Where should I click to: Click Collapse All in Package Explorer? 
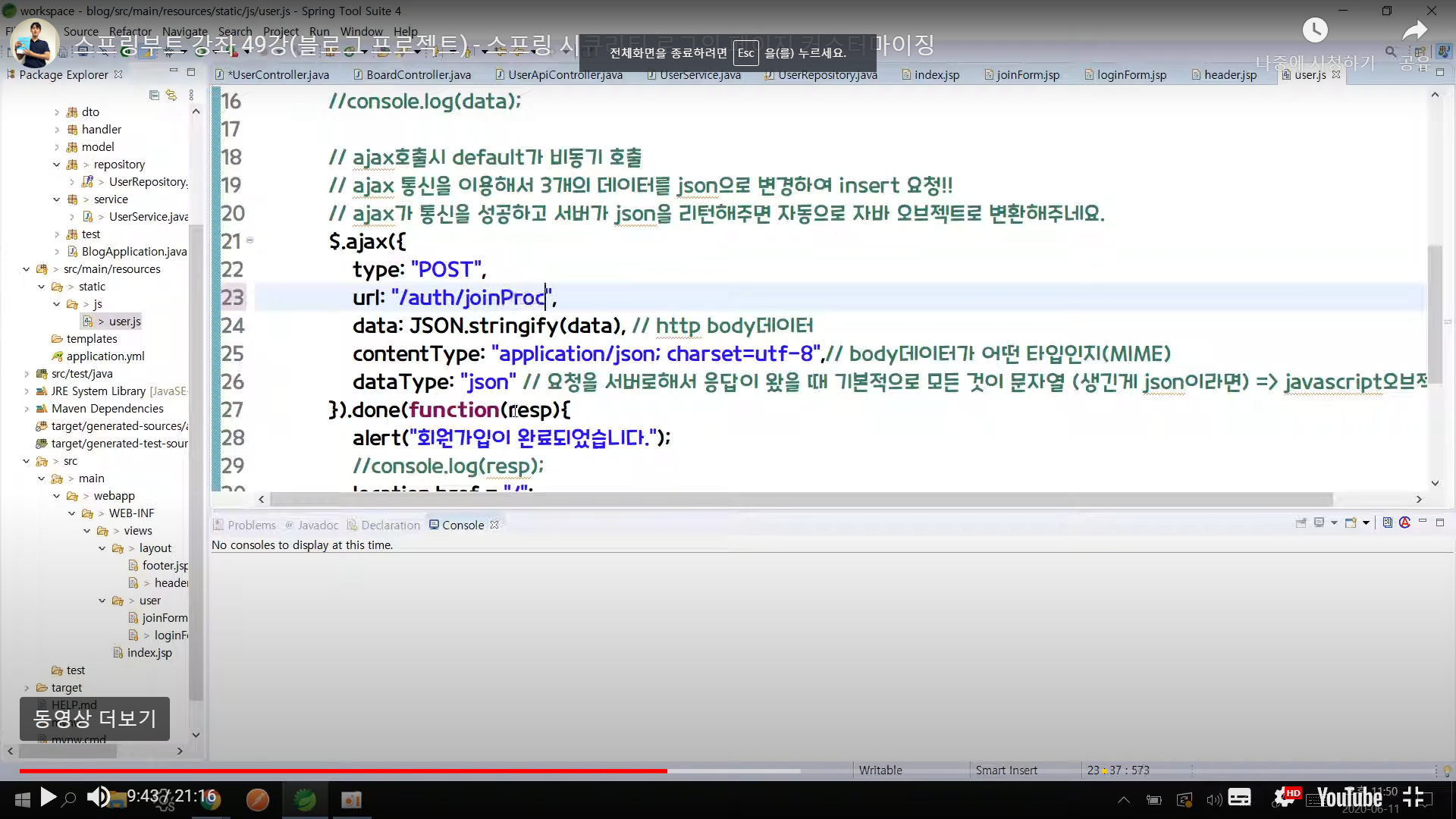click(x=154, y=95)
